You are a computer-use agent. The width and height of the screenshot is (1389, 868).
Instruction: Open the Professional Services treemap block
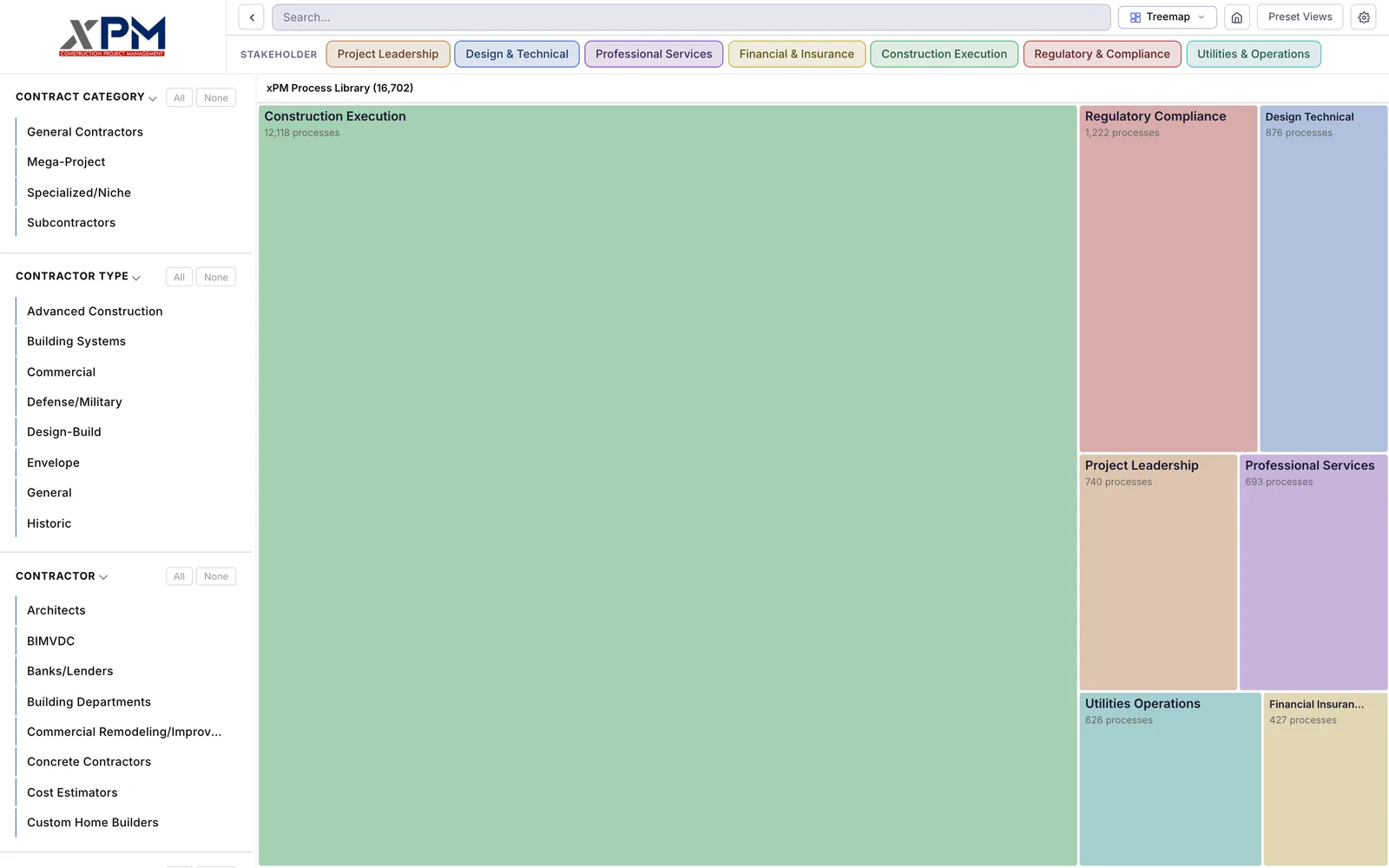[1313, 573]
